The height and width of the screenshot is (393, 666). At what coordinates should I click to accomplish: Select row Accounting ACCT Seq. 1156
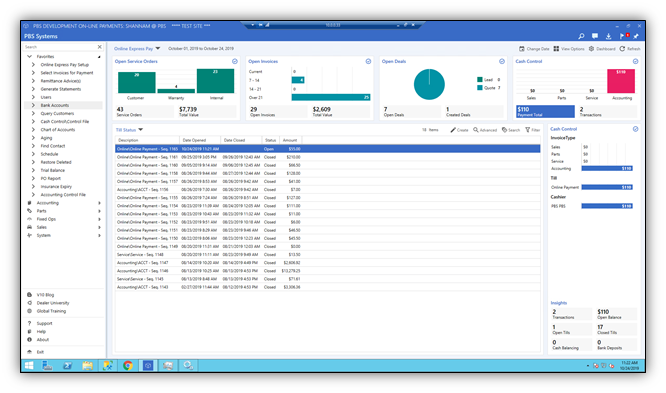point(327,189)
